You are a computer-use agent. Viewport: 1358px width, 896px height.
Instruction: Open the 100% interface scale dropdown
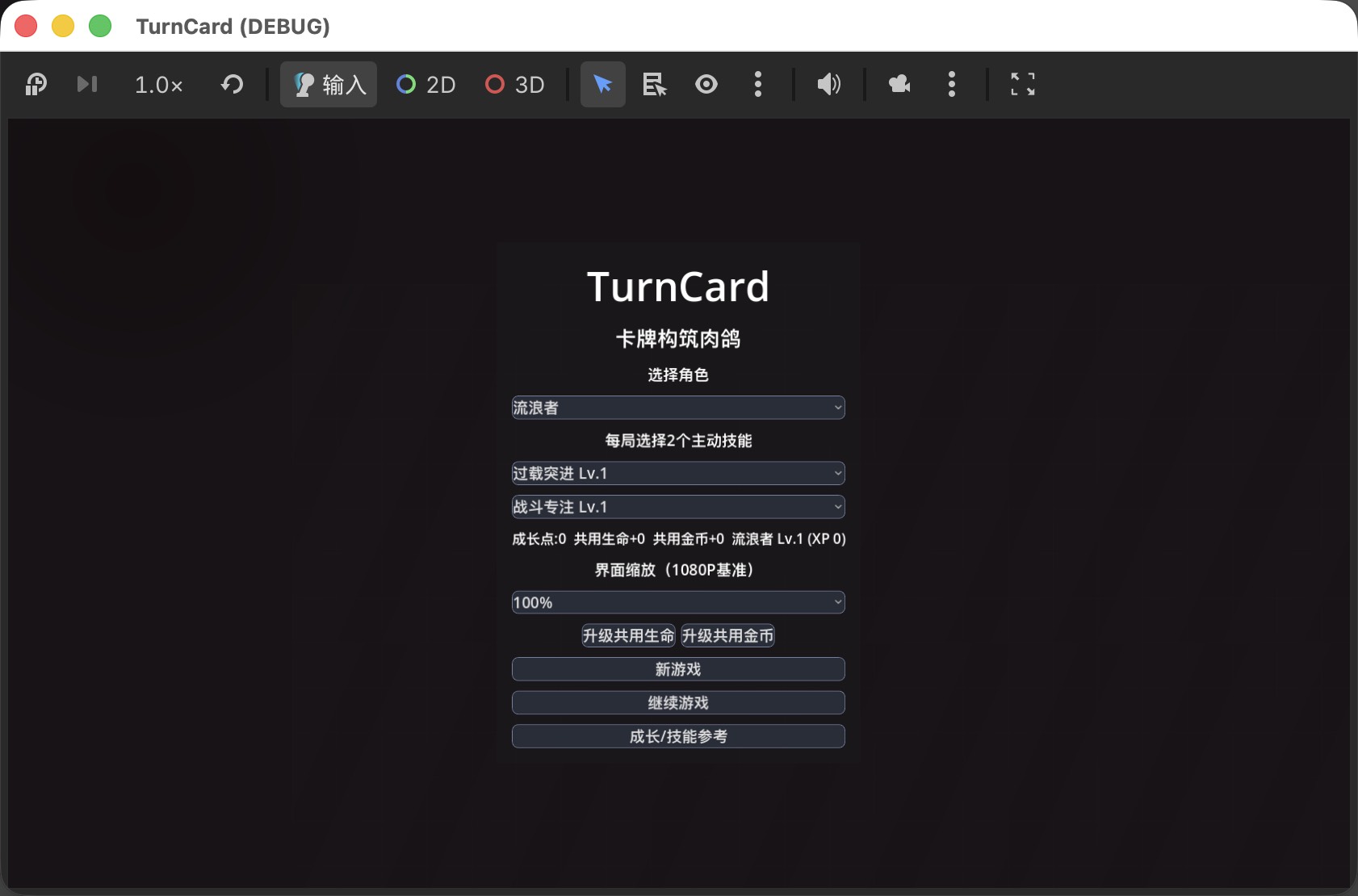coord(678,602)
